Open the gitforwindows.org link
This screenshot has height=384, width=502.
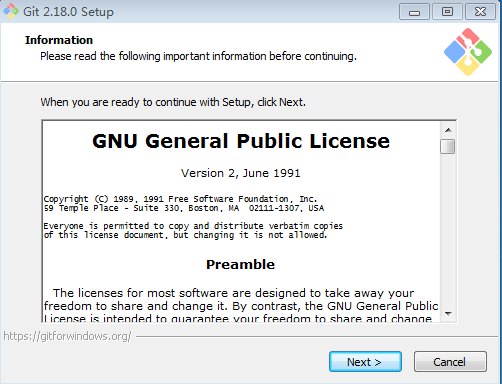point(67,336)
